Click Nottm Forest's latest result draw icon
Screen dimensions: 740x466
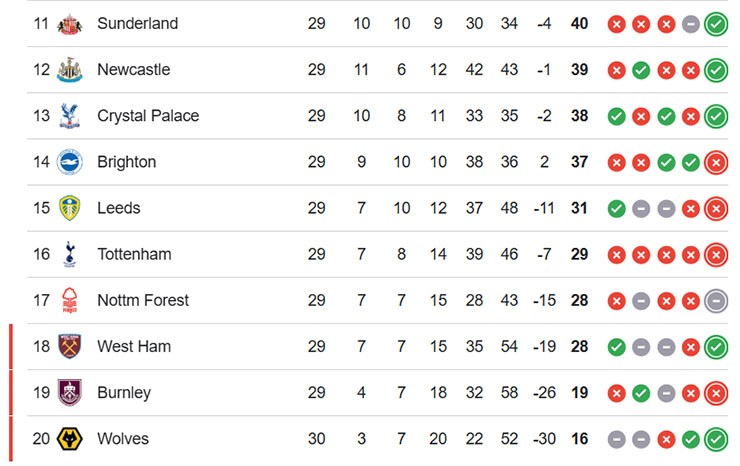715,300
